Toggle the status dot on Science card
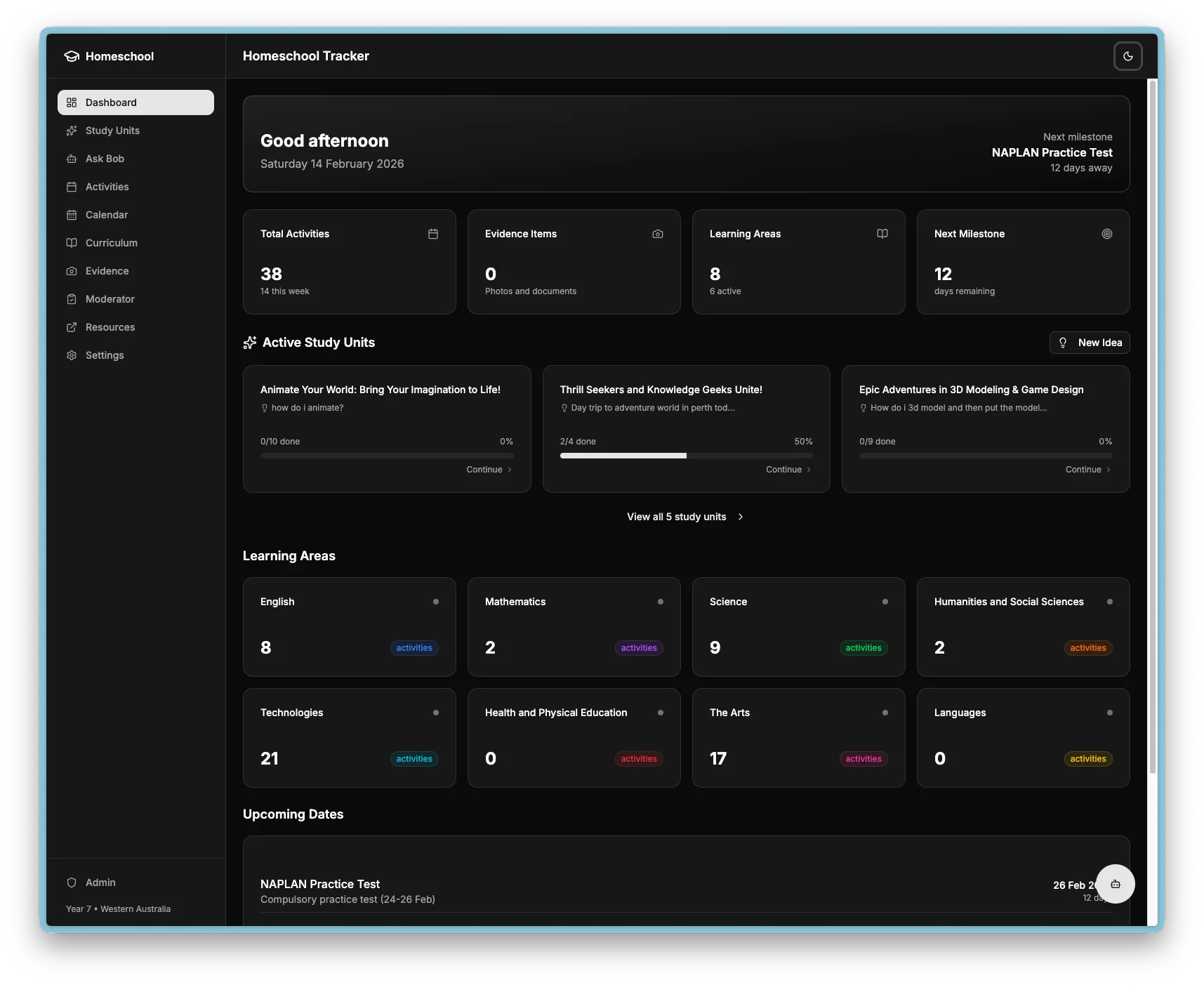The height and width of the screenshot is (985, 1204). click(x=885, y=602)
